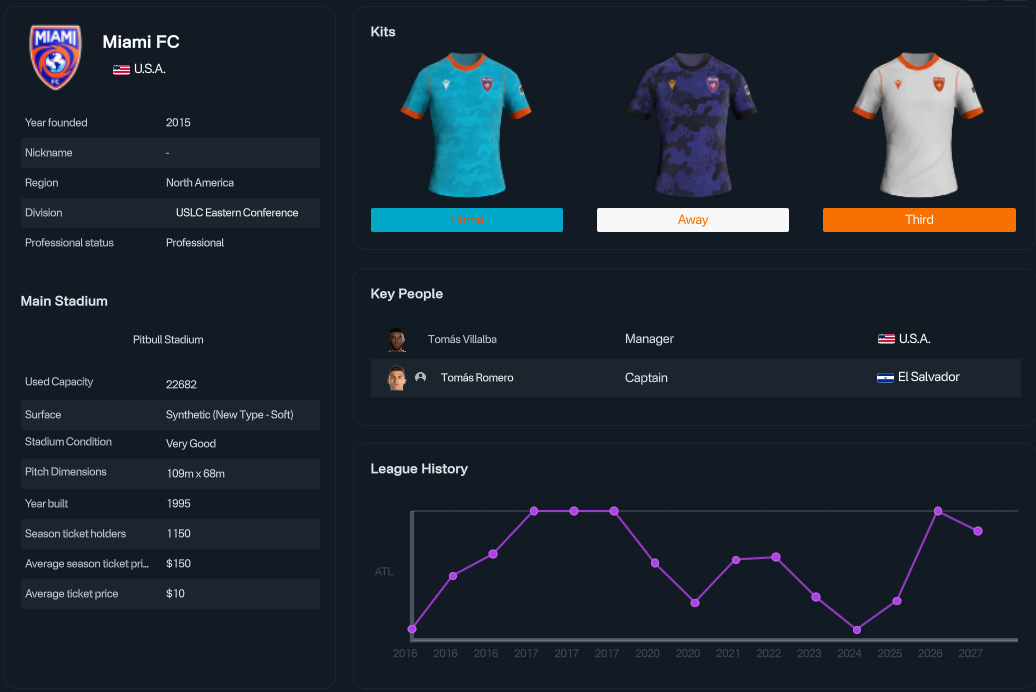Click the blue Home kit color bar

[x=466, y=220]
